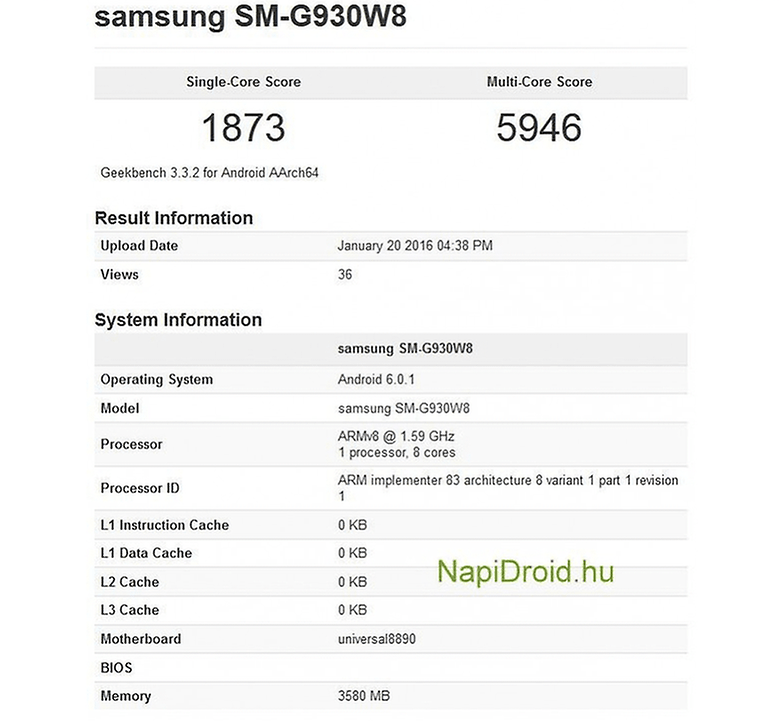
Task: Select the 5946 multi-core score value
Action: coord(539,128)
